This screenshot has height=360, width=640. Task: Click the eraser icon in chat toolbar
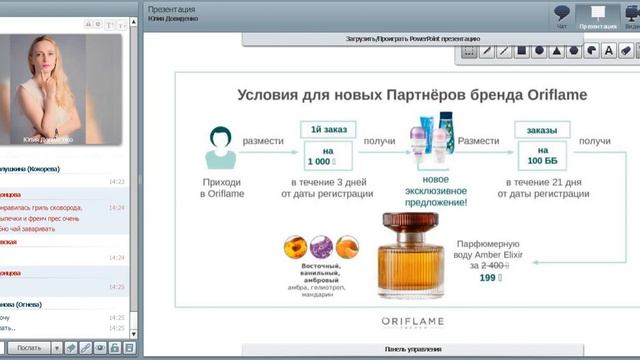pos(71,348)
